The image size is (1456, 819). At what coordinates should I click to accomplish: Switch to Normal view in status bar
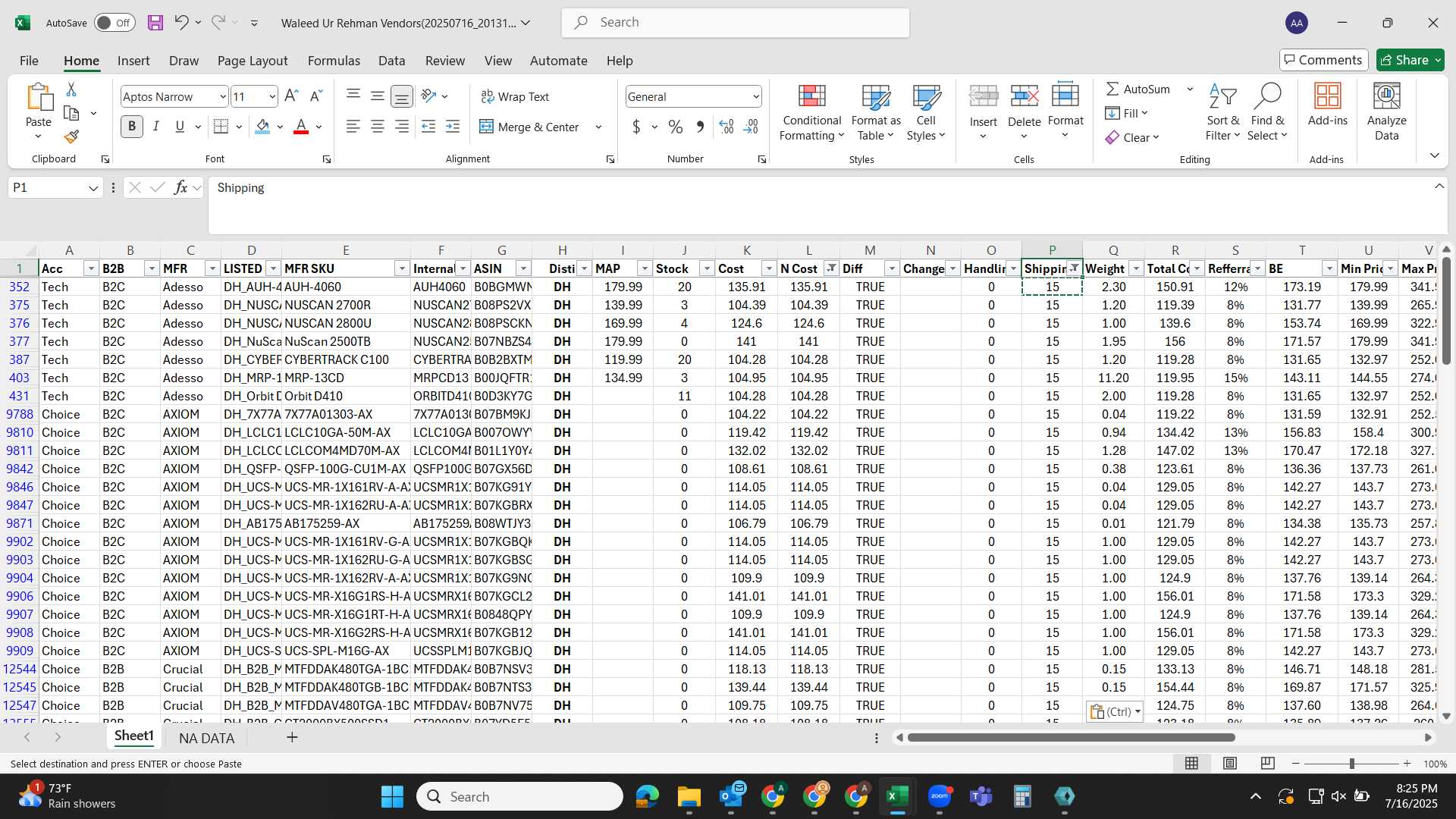[x=1192, y=764]
